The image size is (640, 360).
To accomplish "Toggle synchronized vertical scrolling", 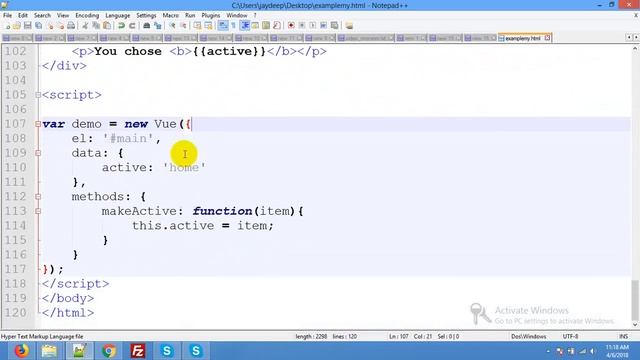I will coord(197,26).
